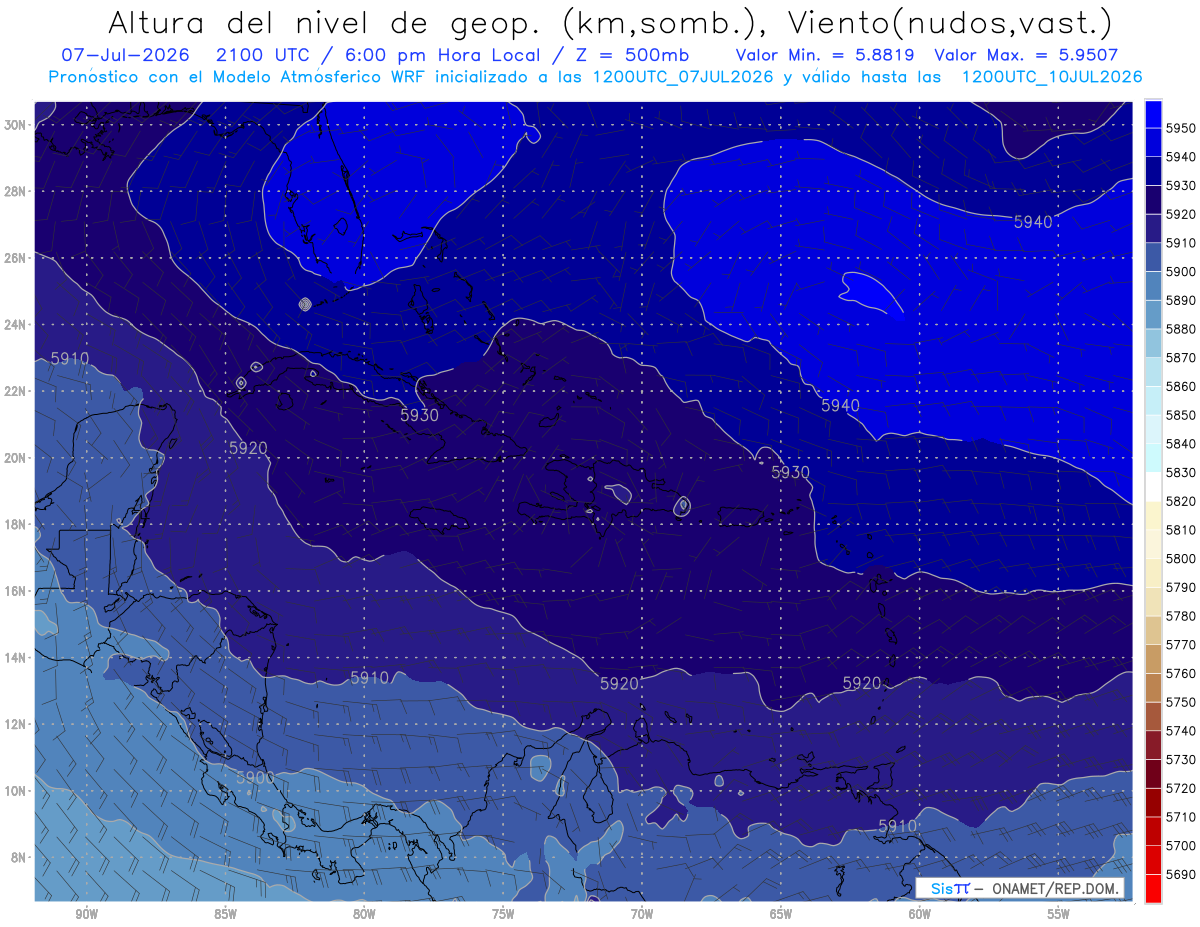Image resolution: width=1200 pixels, height=927 pixels.
Task: Click the 26N latitude axis label
Action: point(15,258)
